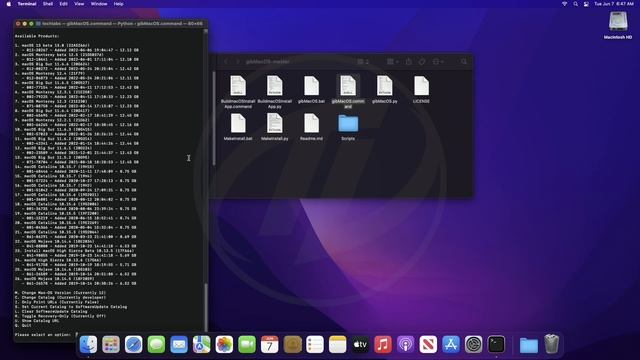Image resolution: width=640 pixels, height=360 pixels.
Task: Click Terminal window title bar text
Action: tap(122, 24)
